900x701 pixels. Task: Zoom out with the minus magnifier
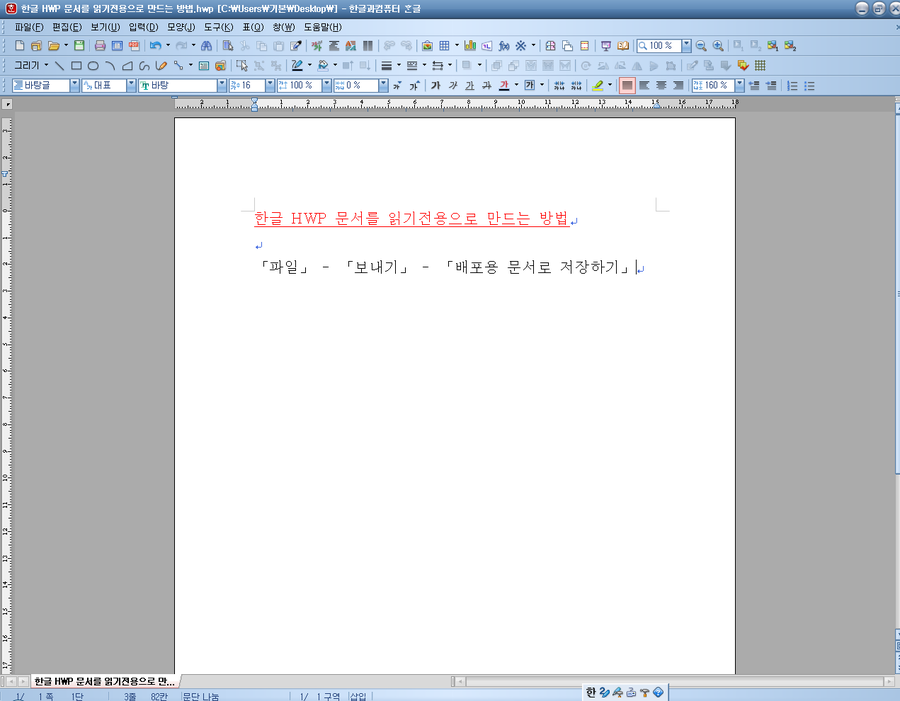click(701, 46)
